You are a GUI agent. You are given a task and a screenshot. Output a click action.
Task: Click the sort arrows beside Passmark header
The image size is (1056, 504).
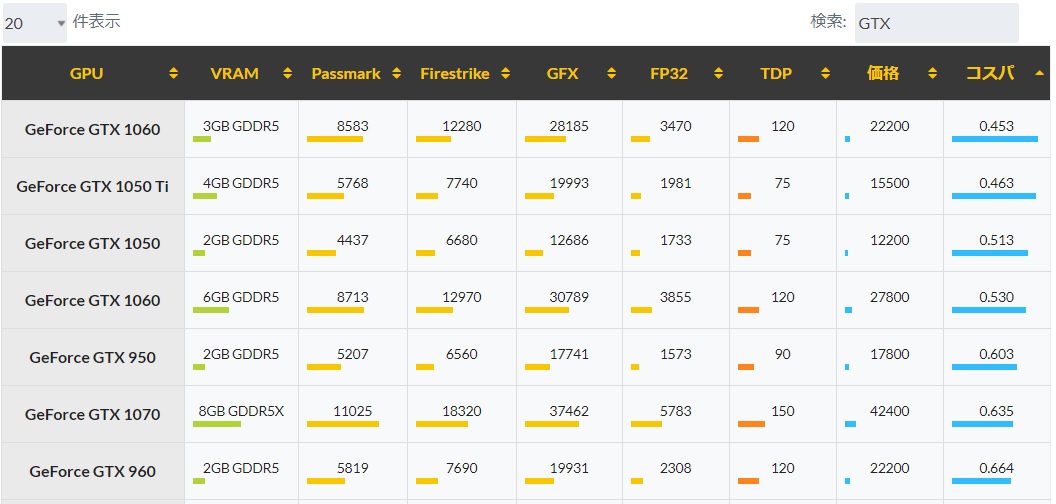click(397, 74)
